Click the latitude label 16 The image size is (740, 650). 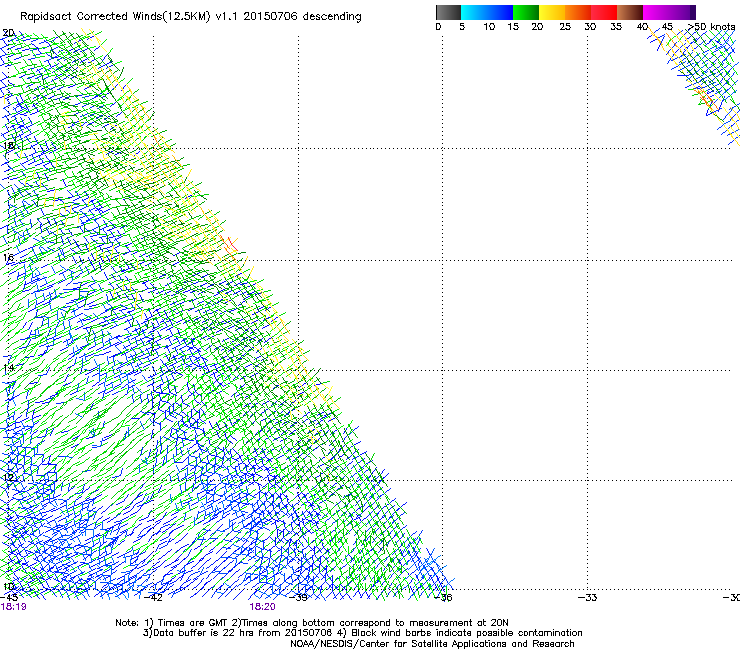9,258
